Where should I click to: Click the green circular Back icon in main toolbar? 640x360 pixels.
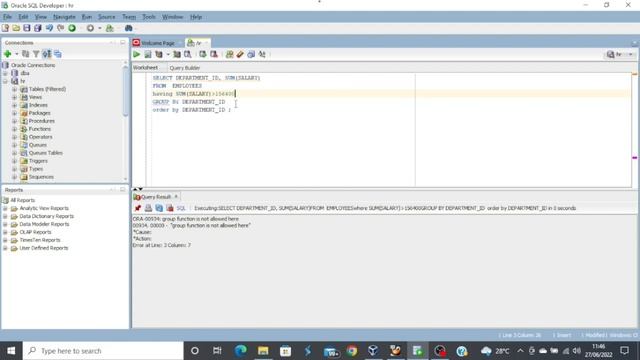coord(72,28)
